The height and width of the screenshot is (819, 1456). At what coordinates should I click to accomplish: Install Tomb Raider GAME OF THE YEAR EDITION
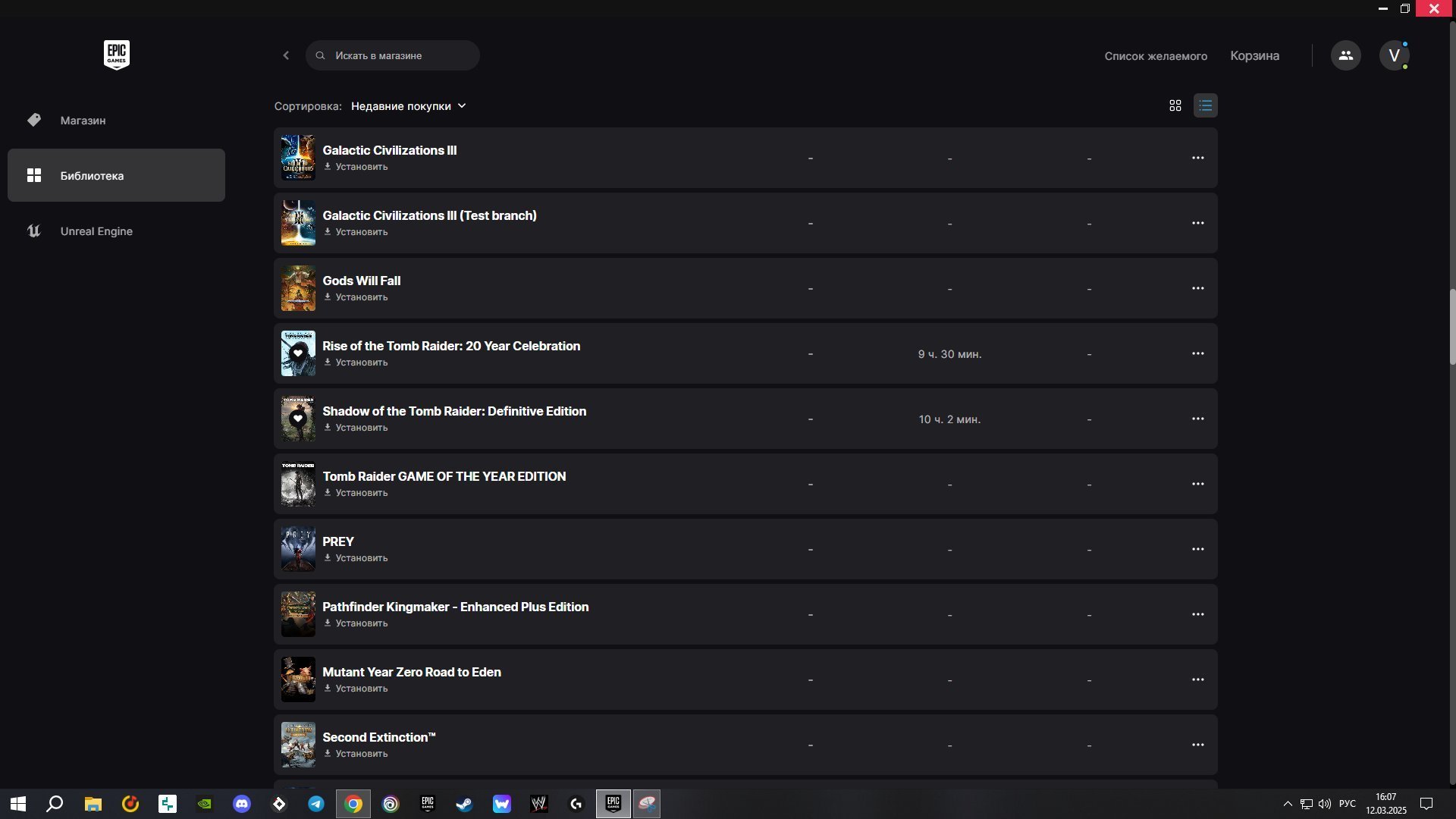356,493
